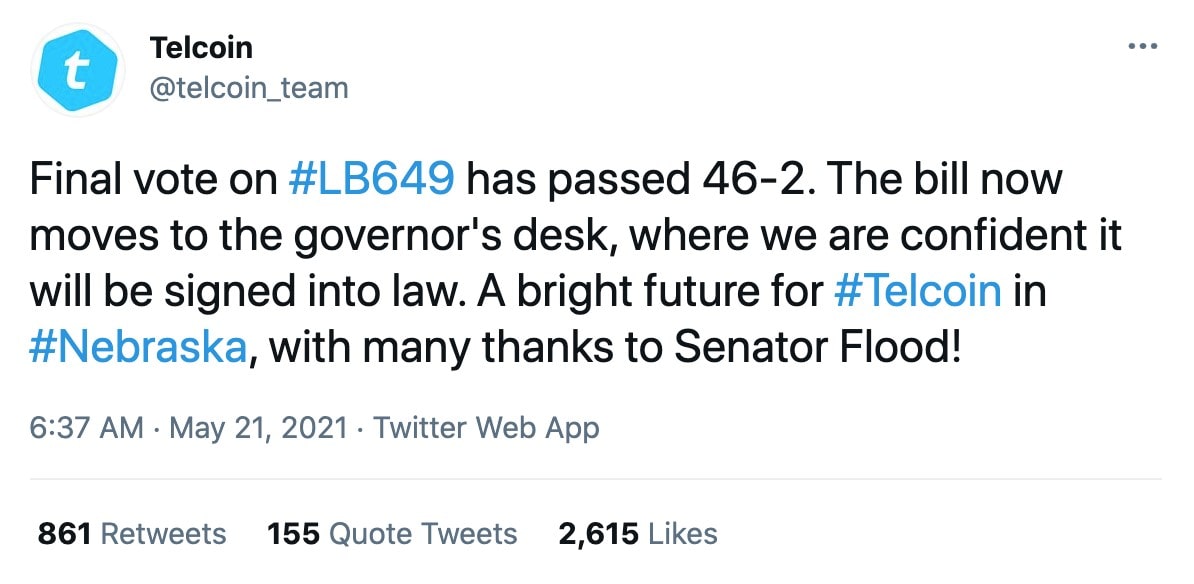Screen dimensions: 1194x584
Task: Click the tweet body text about governor's desk
Action: 576,265
